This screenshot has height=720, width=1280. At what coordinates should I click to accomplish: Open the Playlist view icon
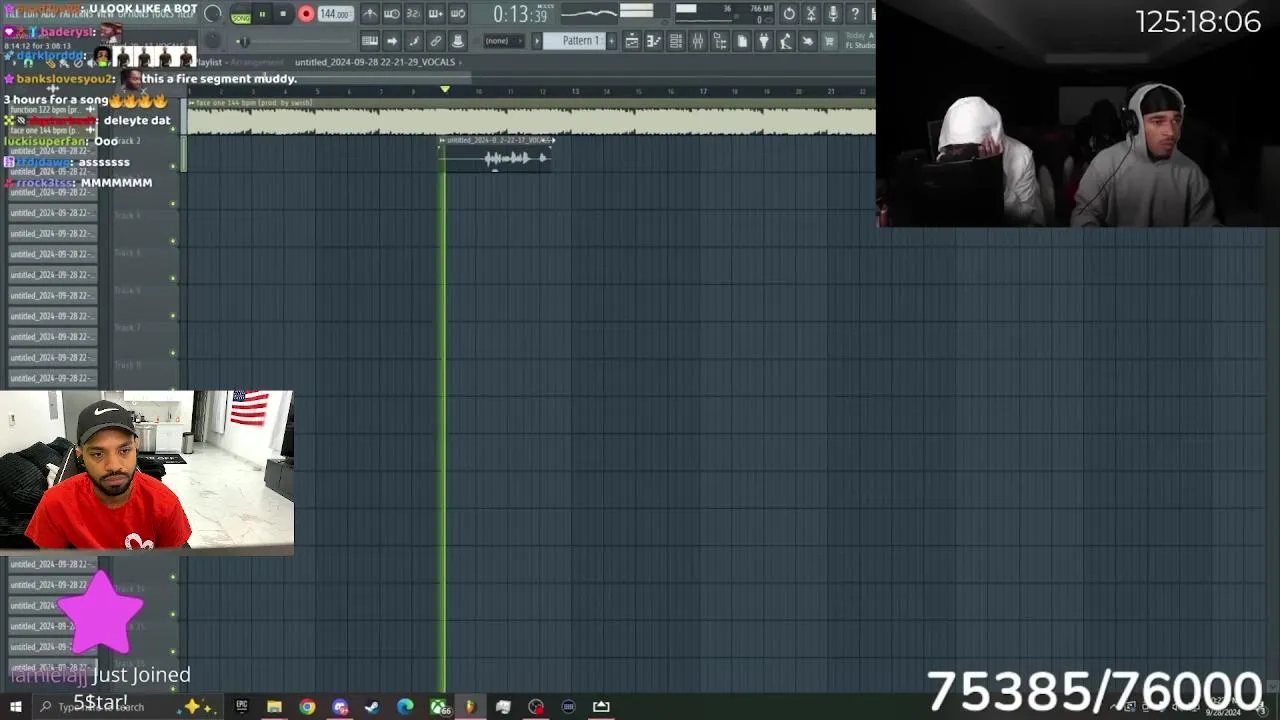point(632,41)
